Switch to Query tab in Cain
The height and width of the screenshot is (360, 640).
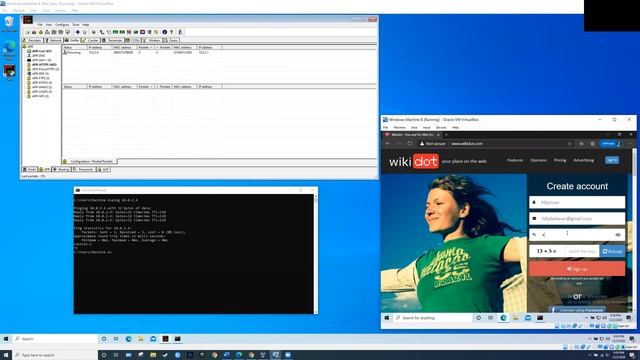[171, 40]
